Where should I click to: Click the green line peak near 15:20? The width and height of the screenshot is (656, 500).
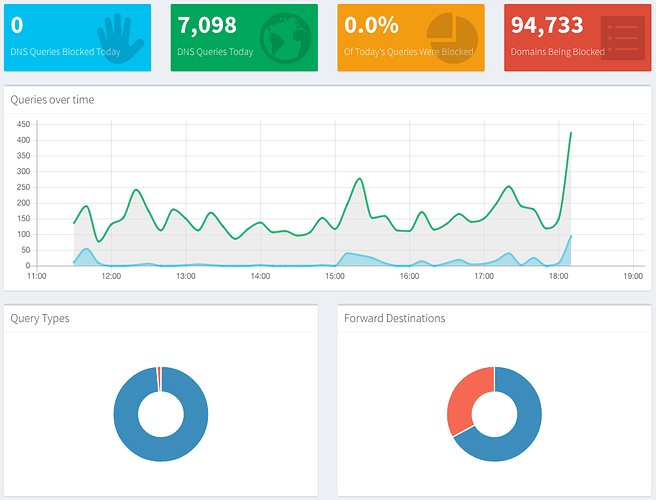click(359, 179)
